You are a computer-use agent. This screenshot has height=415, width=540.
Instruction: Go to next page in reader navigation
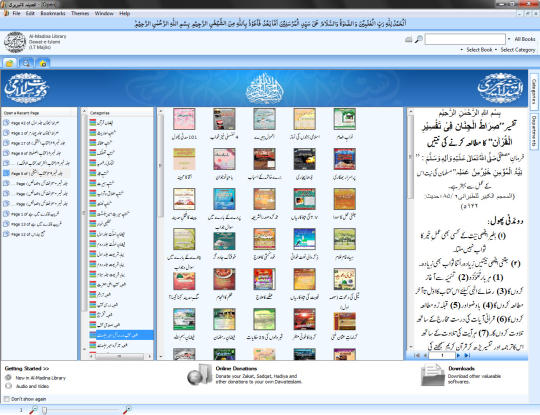tap(458, 355)
